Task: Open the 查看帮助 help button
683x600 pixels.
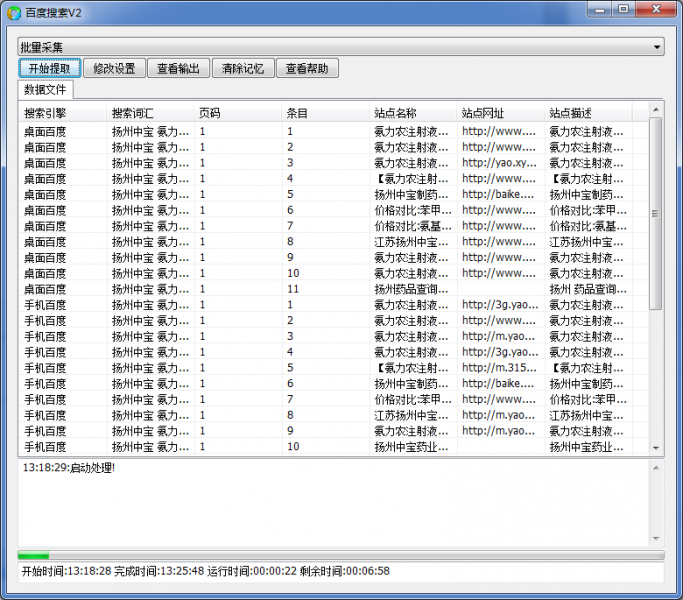Action: tap(307, 68)
